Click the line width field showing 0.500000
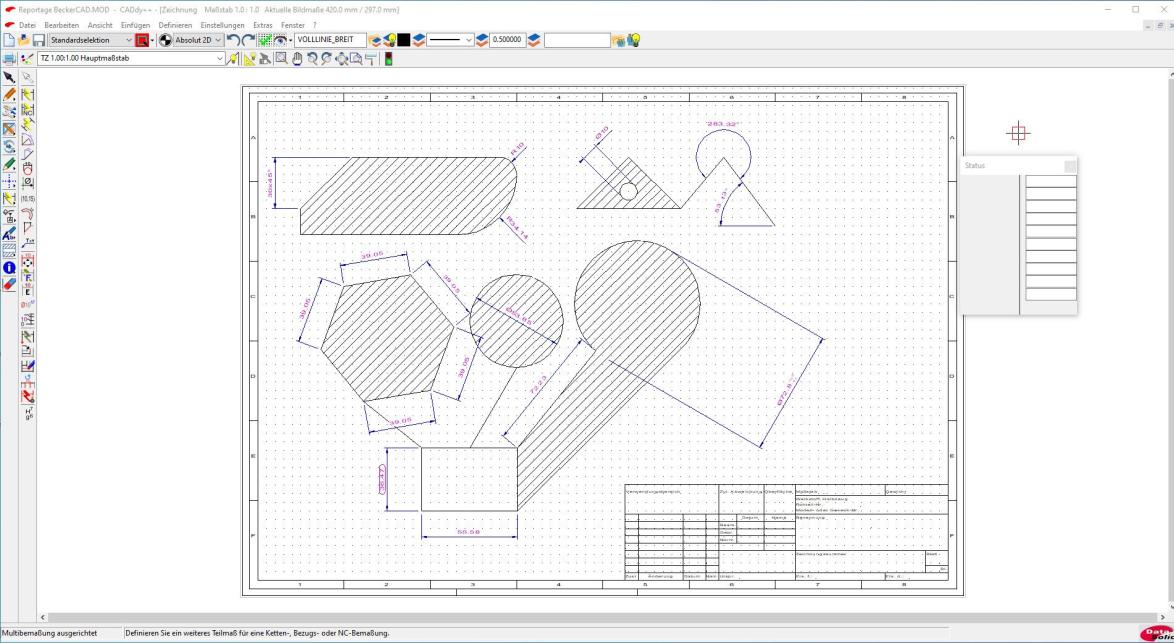Image resolution: width=1174 pixels, height=643 pixels. 507,40
